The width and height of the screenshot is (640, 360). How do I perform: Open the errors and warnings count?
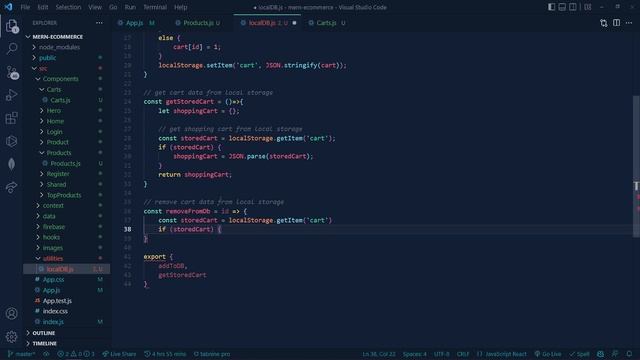pyautogui.click(x=76, y=354)
